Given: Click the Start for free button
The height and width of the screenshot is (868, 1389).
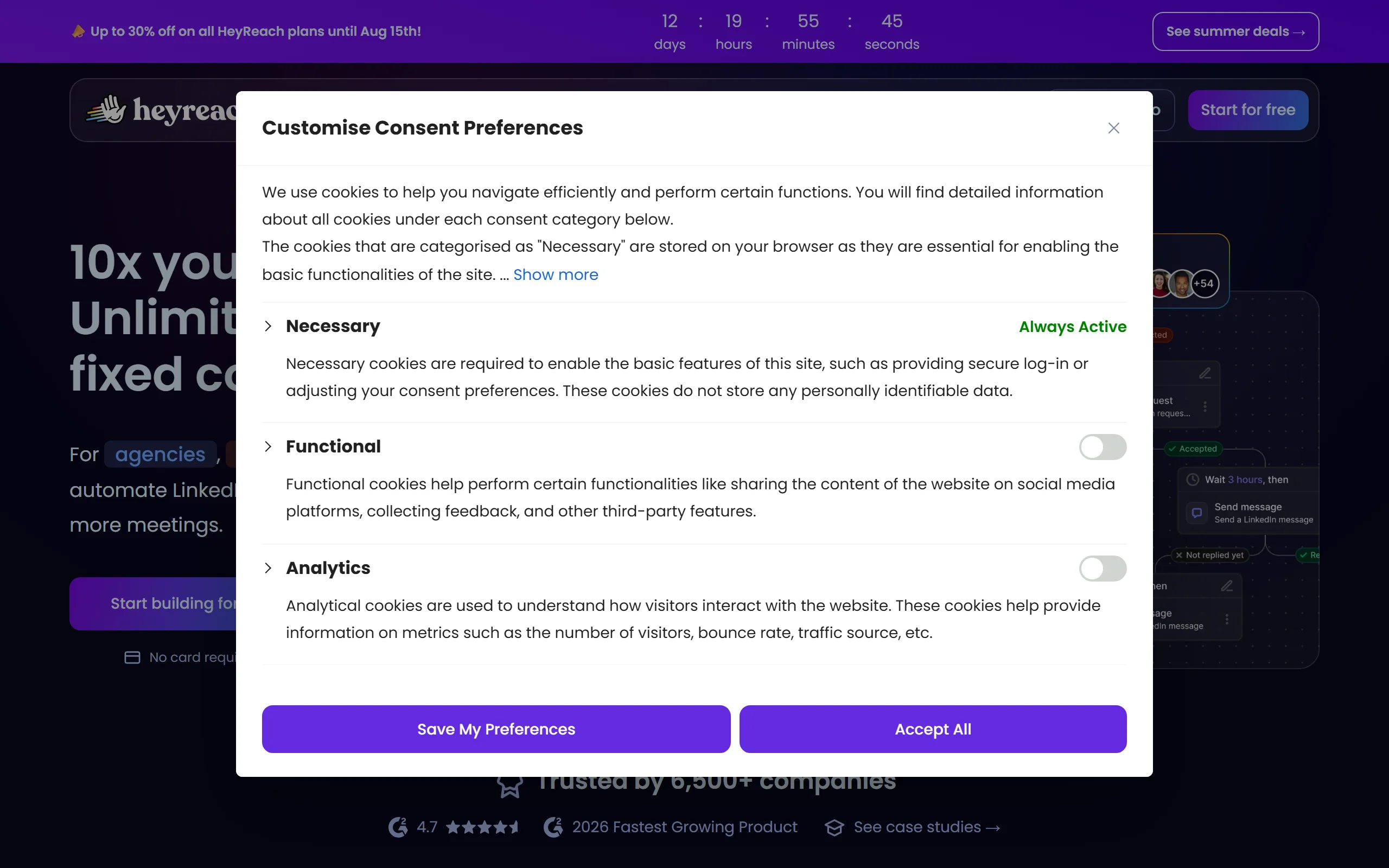Looking at the screenshot, I should click(1248, 110).
